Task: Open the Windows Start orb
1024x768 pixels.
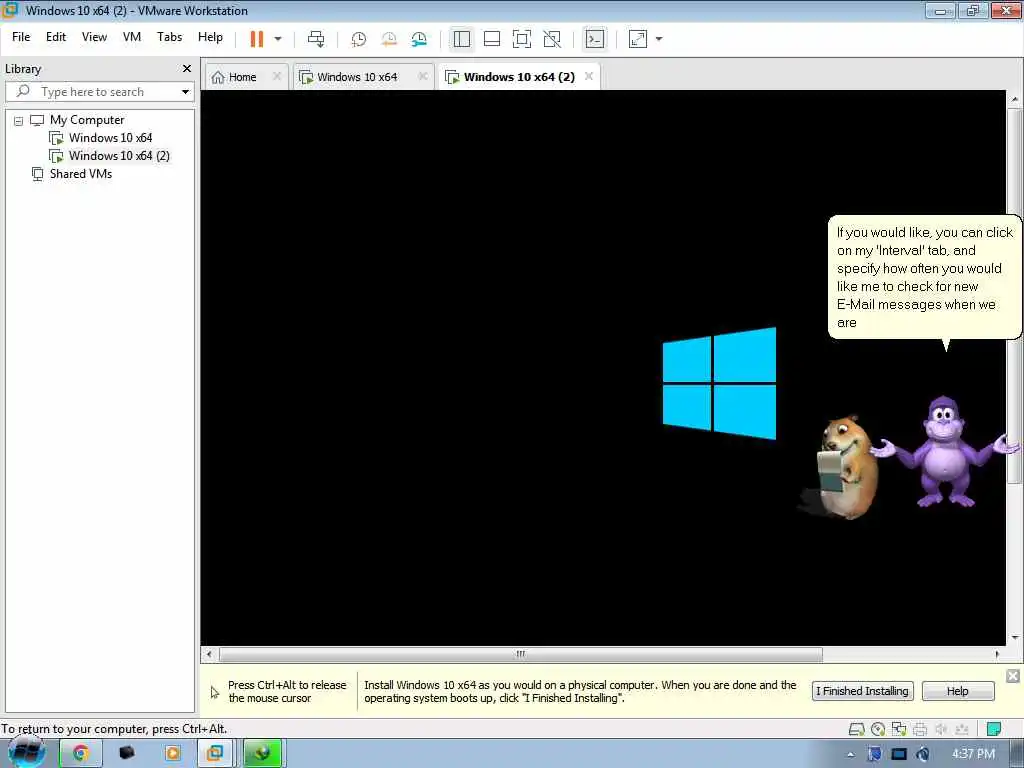Action: click(x=27, y=752)
